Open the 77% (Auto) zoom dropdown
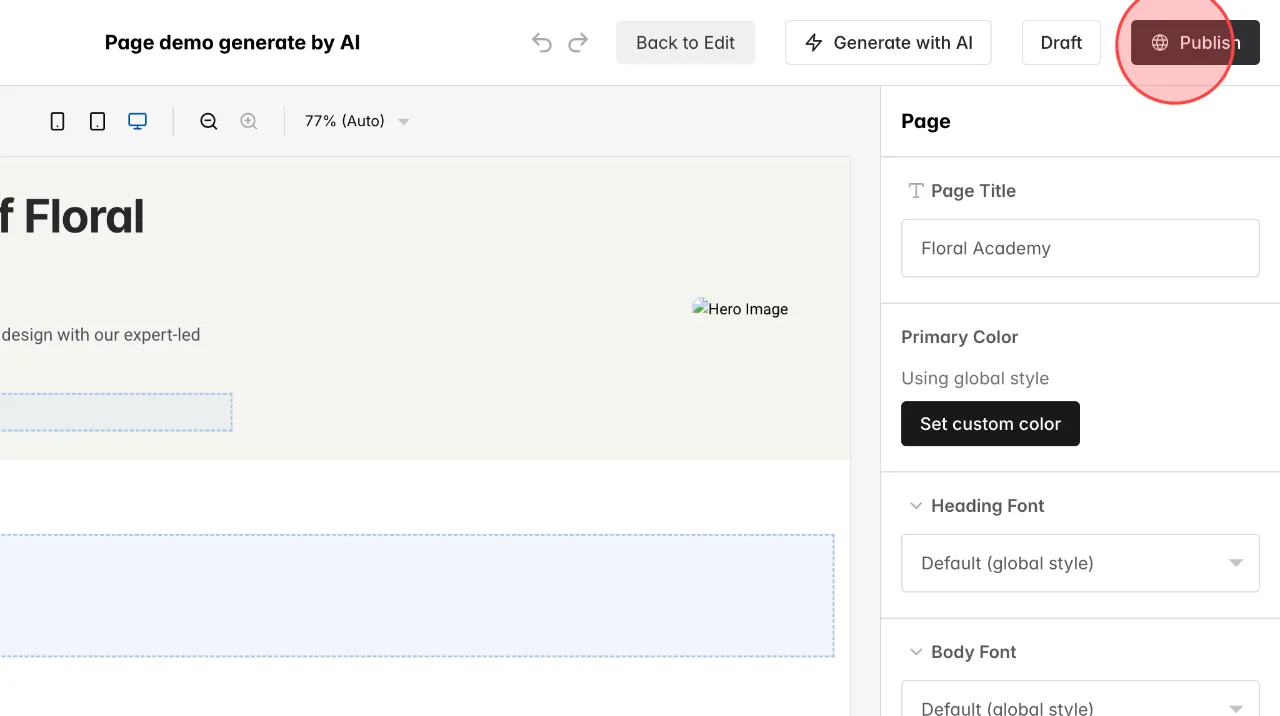This screenshot has height=716, width=1280. coord(357,121)
